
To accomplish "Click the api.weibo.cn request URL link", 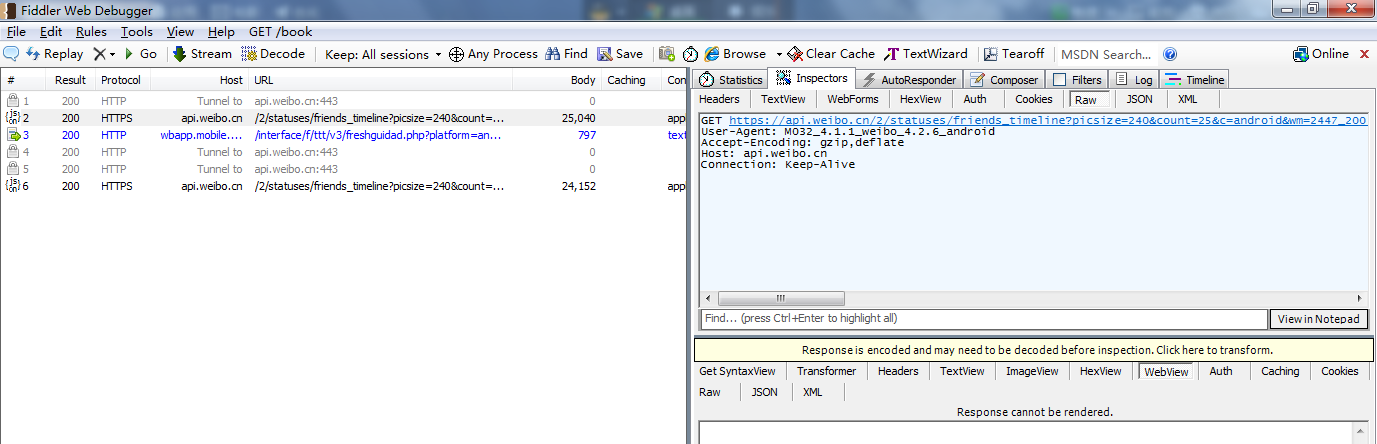I will click(x=1047, y=120).
